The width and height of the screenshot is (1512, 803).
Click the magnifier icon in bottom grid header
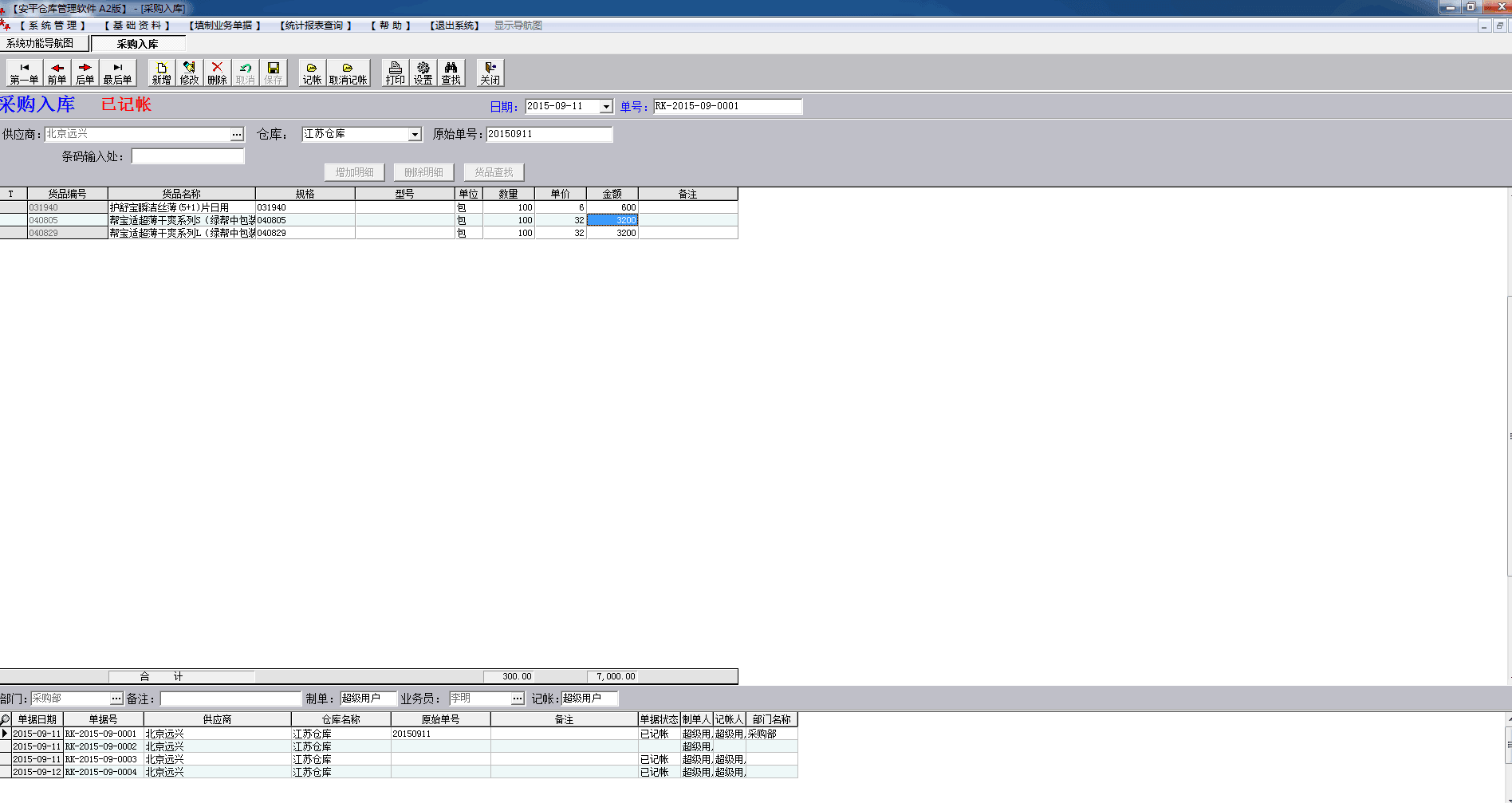pyautogui.click(x=6, y=719)
